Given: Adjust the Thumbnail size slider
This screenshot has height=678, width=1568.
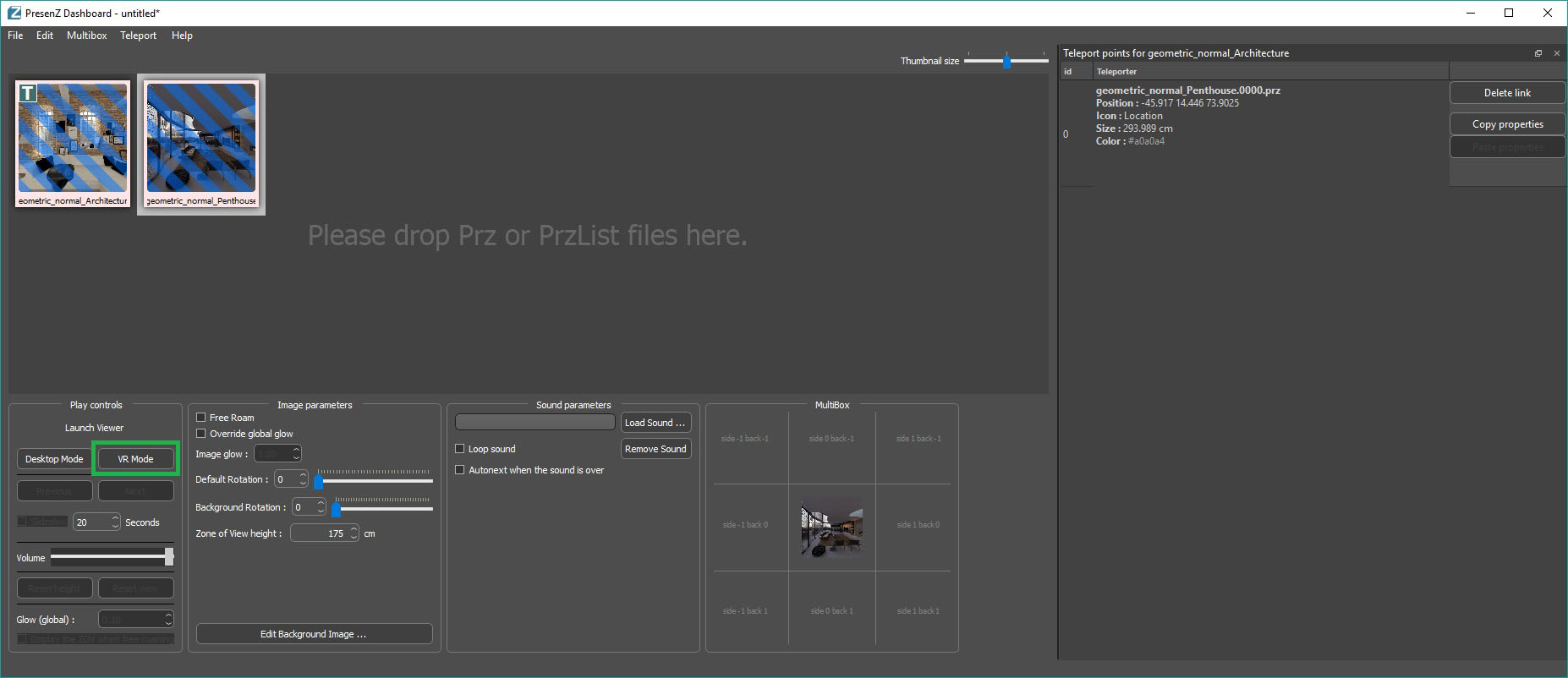Looking at the screenshot, I should click(1006, 61).
